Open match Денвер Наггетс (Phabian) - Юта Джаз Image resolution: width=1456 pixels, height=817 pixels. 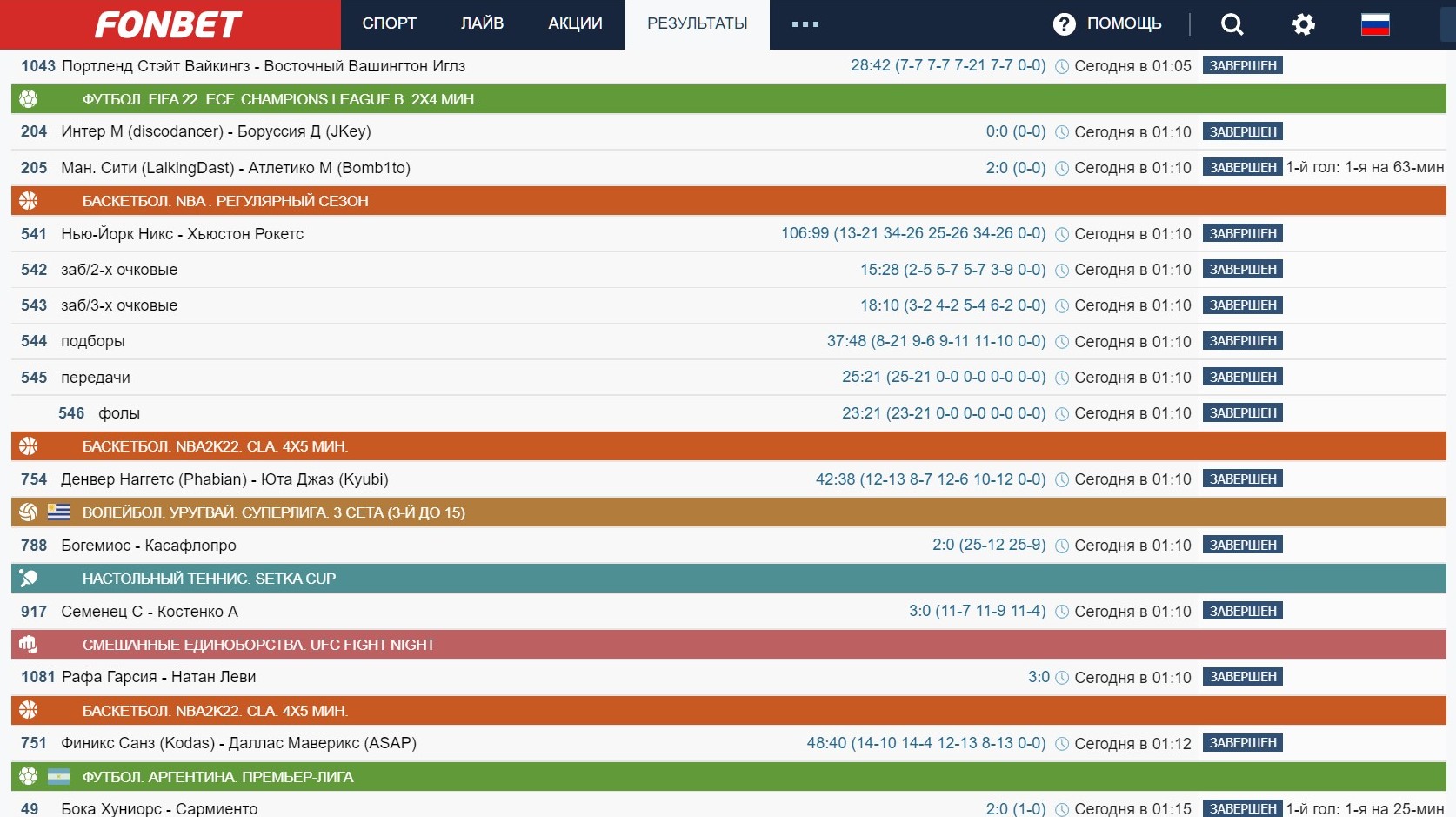point(224,479)
